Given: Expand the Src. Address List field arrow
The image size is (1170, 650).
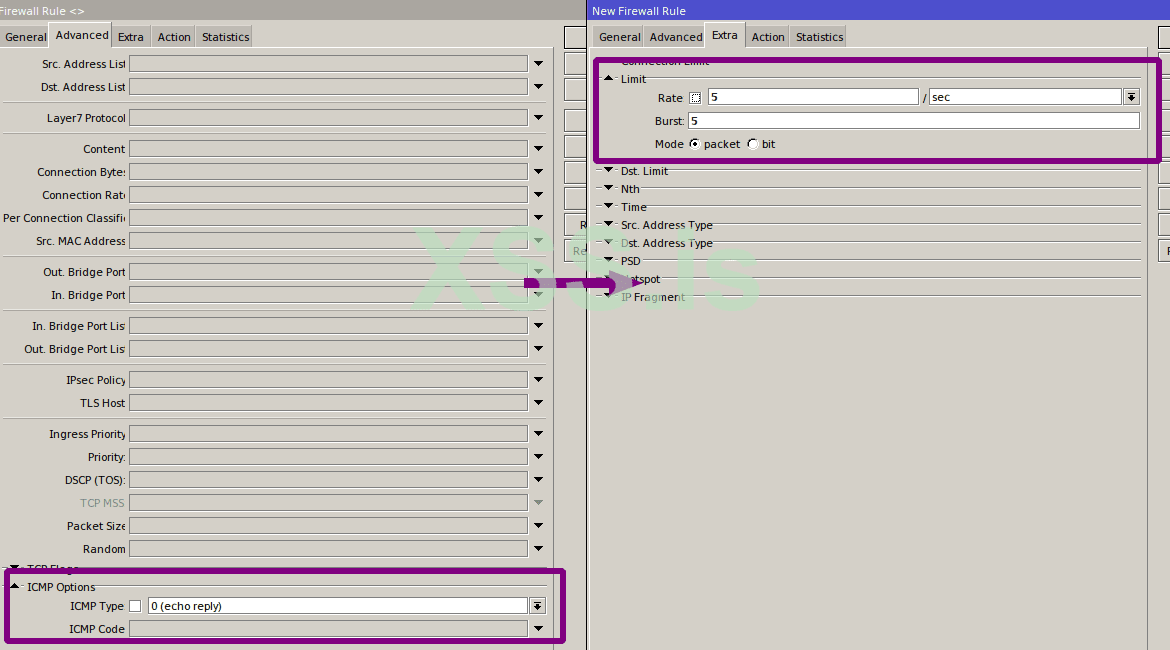Looking at the screenshot, I should pyautogui.click(x=538, y=64).
